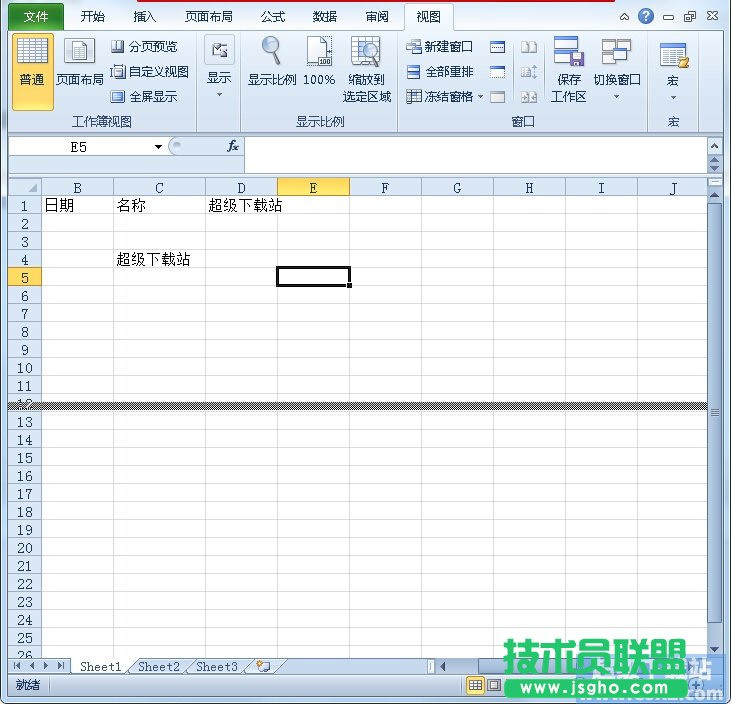Image resolution: width=731 pixels, height=704 pixels.
Task: Click the Insert Worksheet icon
Action: pos(263,667)
